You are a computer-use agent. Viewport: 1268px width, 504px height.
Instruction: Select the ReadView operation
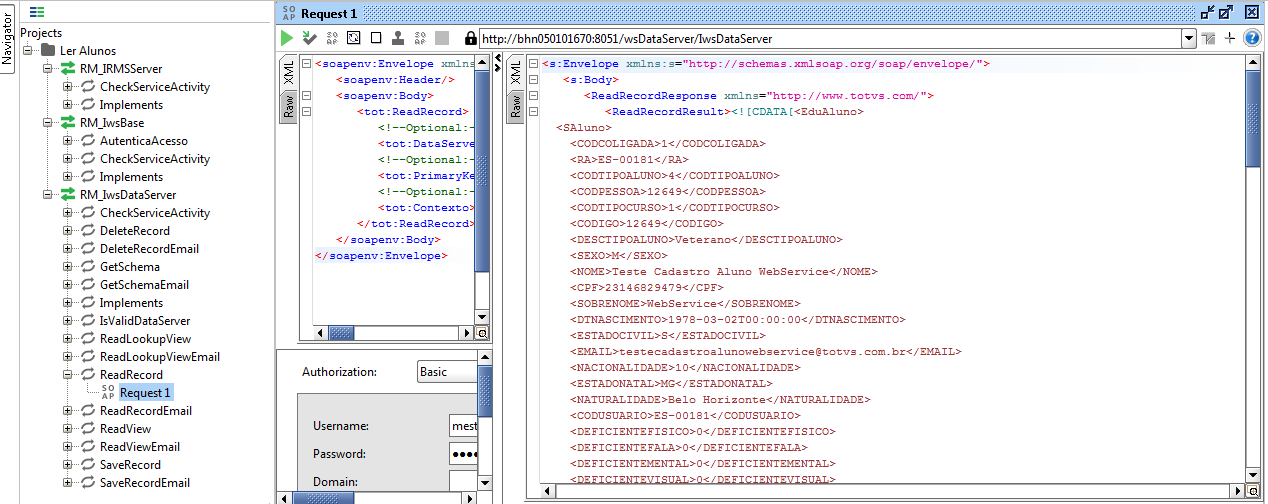(x=125, y=429)
